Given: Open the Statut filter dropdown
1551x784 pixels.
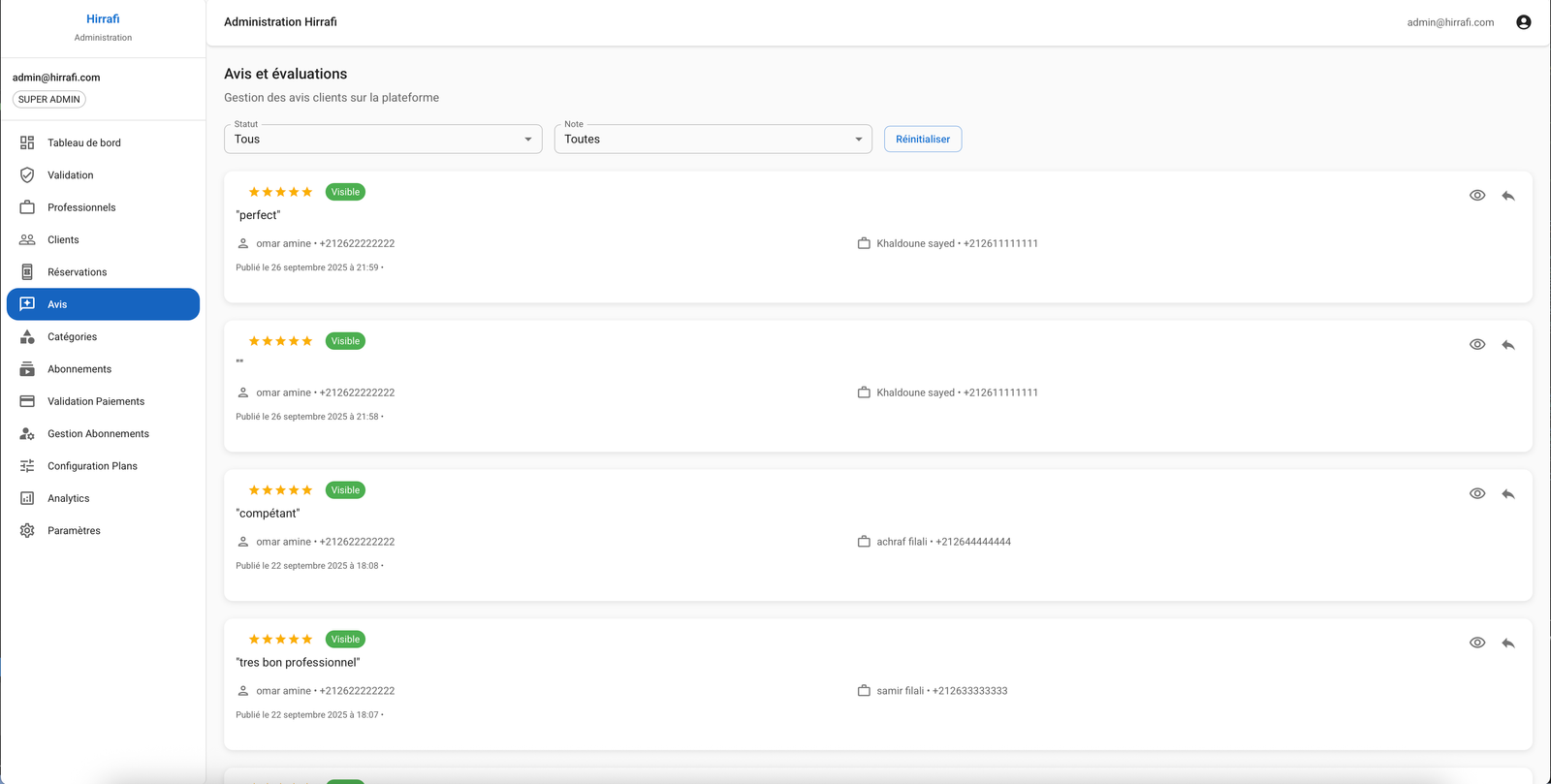Looking at the screenshot, I should click(x=382, y=140).
